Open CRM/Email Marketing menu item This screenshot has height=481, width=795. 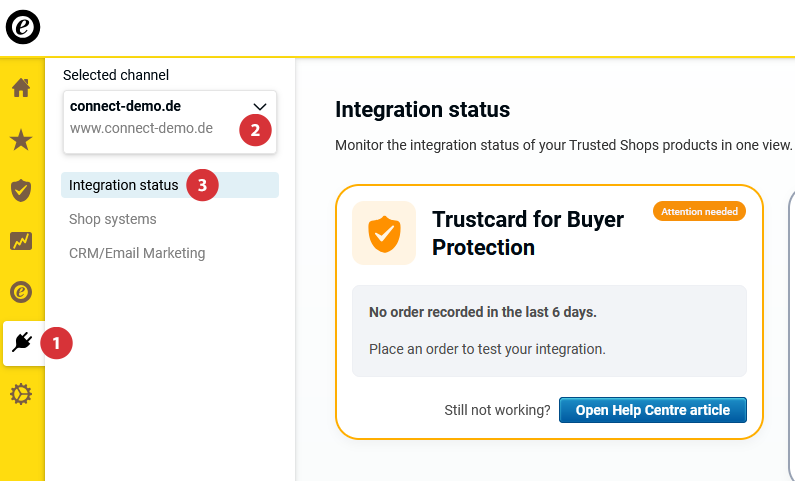tap(137, 253)
